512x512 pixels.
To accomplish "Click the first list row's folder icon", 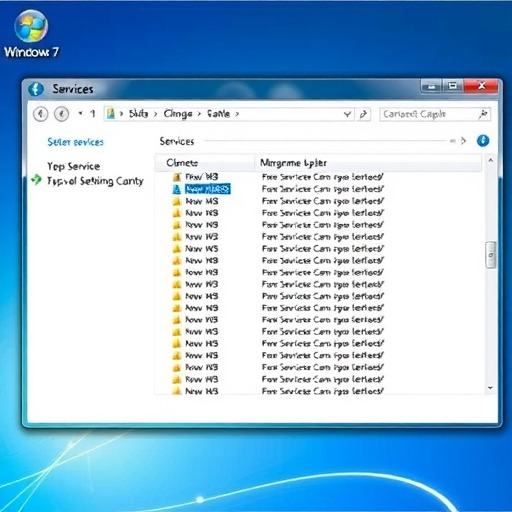I will coord(177,177).
